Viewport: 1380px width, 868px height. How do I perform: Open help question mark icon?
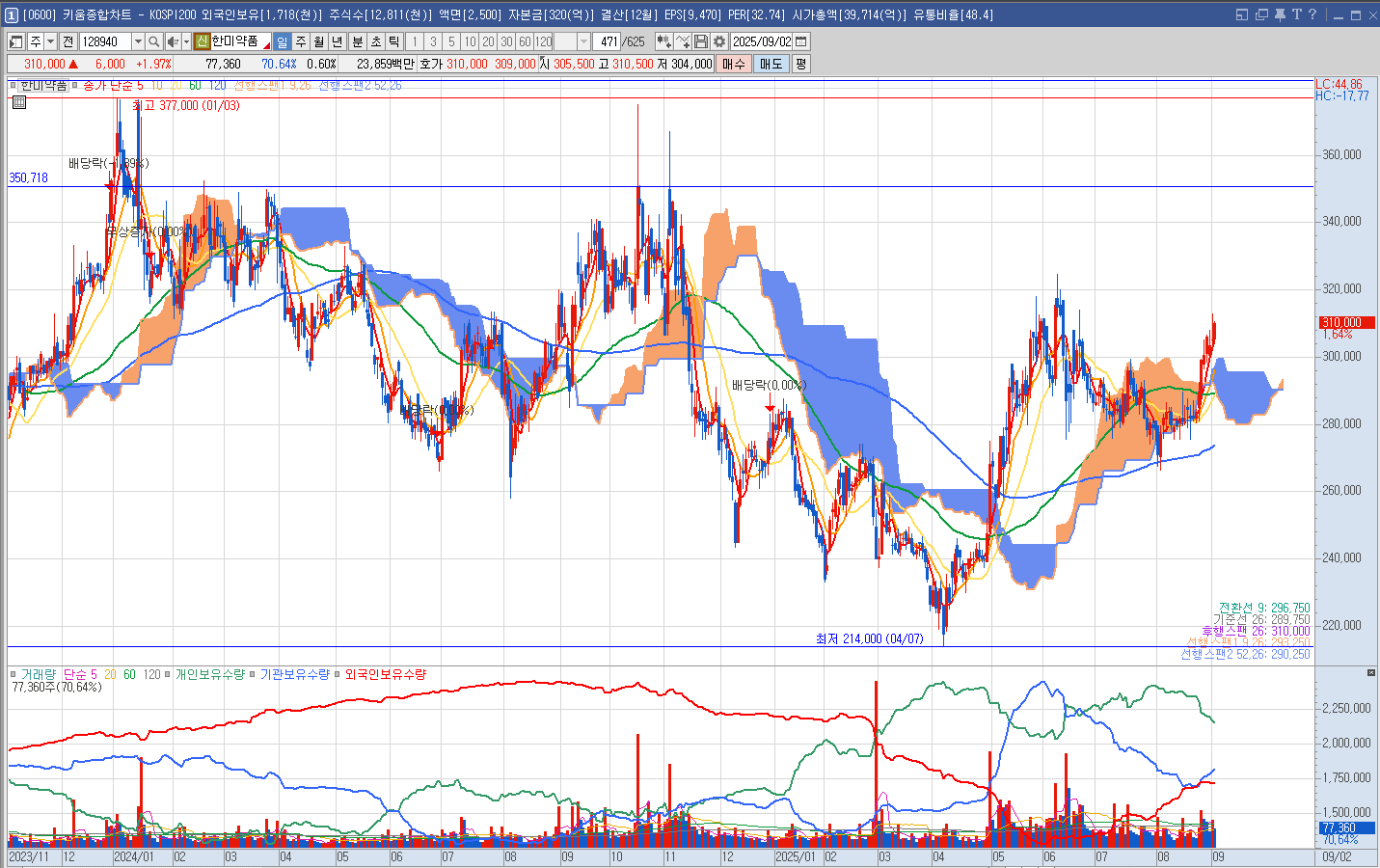[x=1312, y=14]
